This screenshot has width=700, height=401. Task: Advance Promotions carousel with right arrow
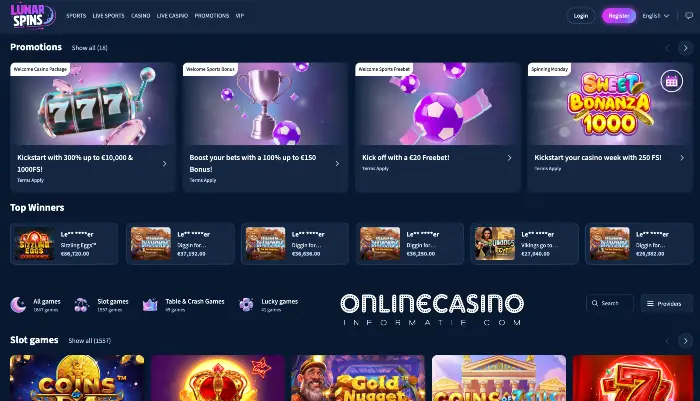click(x=685, y=48)
